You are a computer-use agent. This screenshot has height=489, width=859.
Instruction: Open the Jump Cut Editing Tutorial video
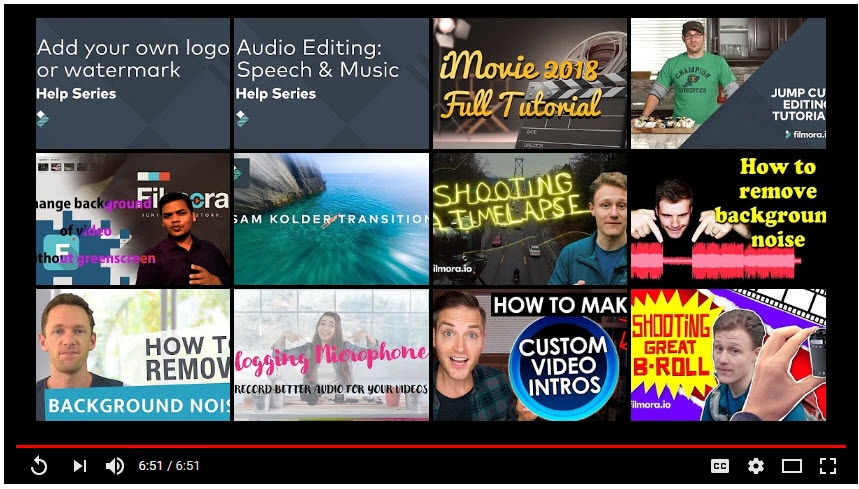(x=728, y=83)
